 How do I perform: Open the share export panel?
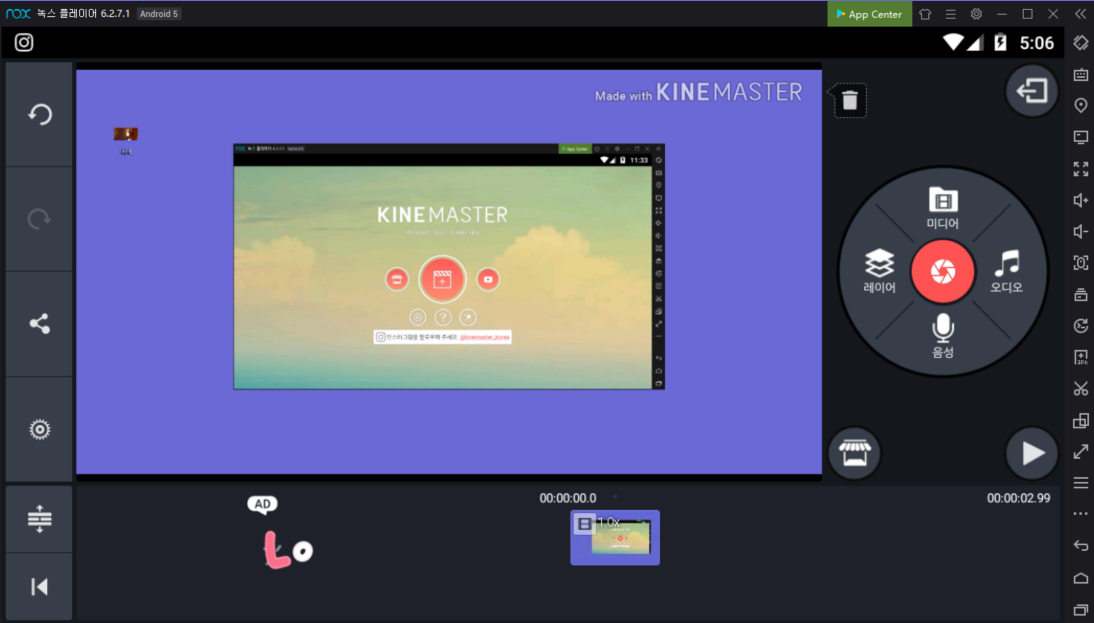point(40,324)
